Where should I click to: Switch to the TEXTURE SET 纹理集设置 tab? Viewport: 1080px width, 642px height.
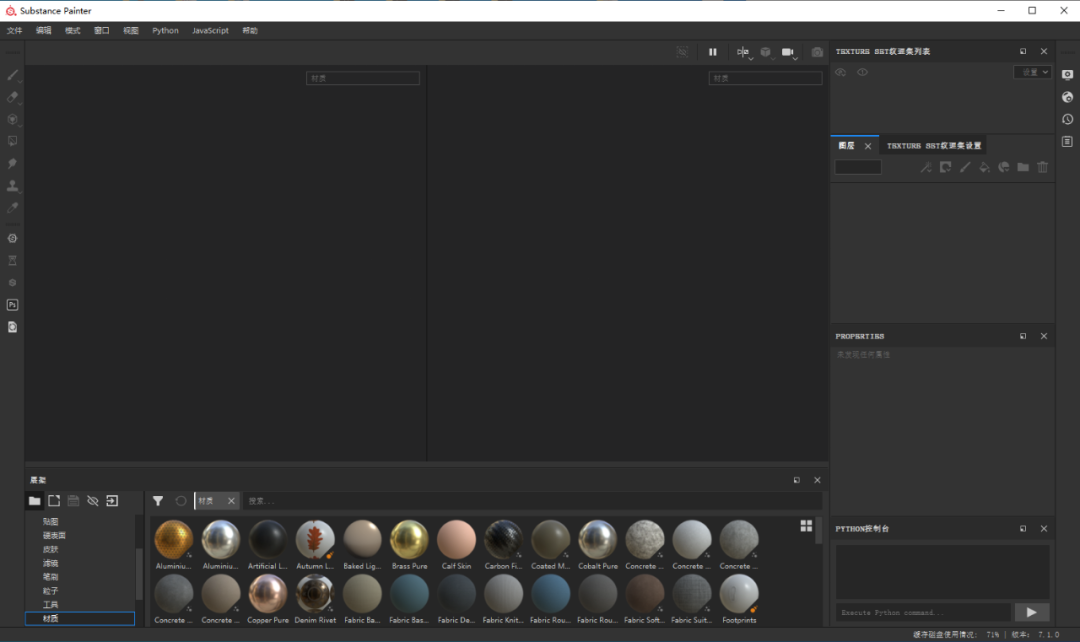[x=933, y=146]
